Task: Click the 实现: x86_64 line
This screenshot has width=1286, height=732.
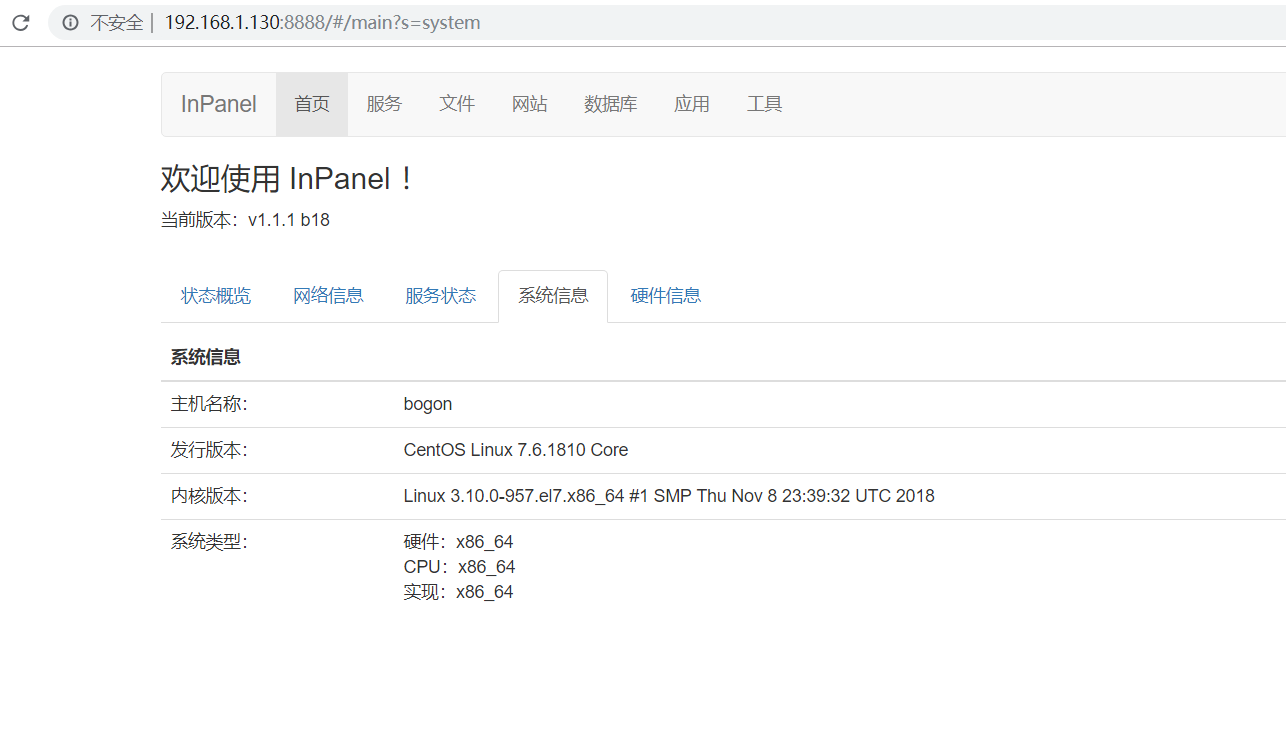Action: point(459,592)
